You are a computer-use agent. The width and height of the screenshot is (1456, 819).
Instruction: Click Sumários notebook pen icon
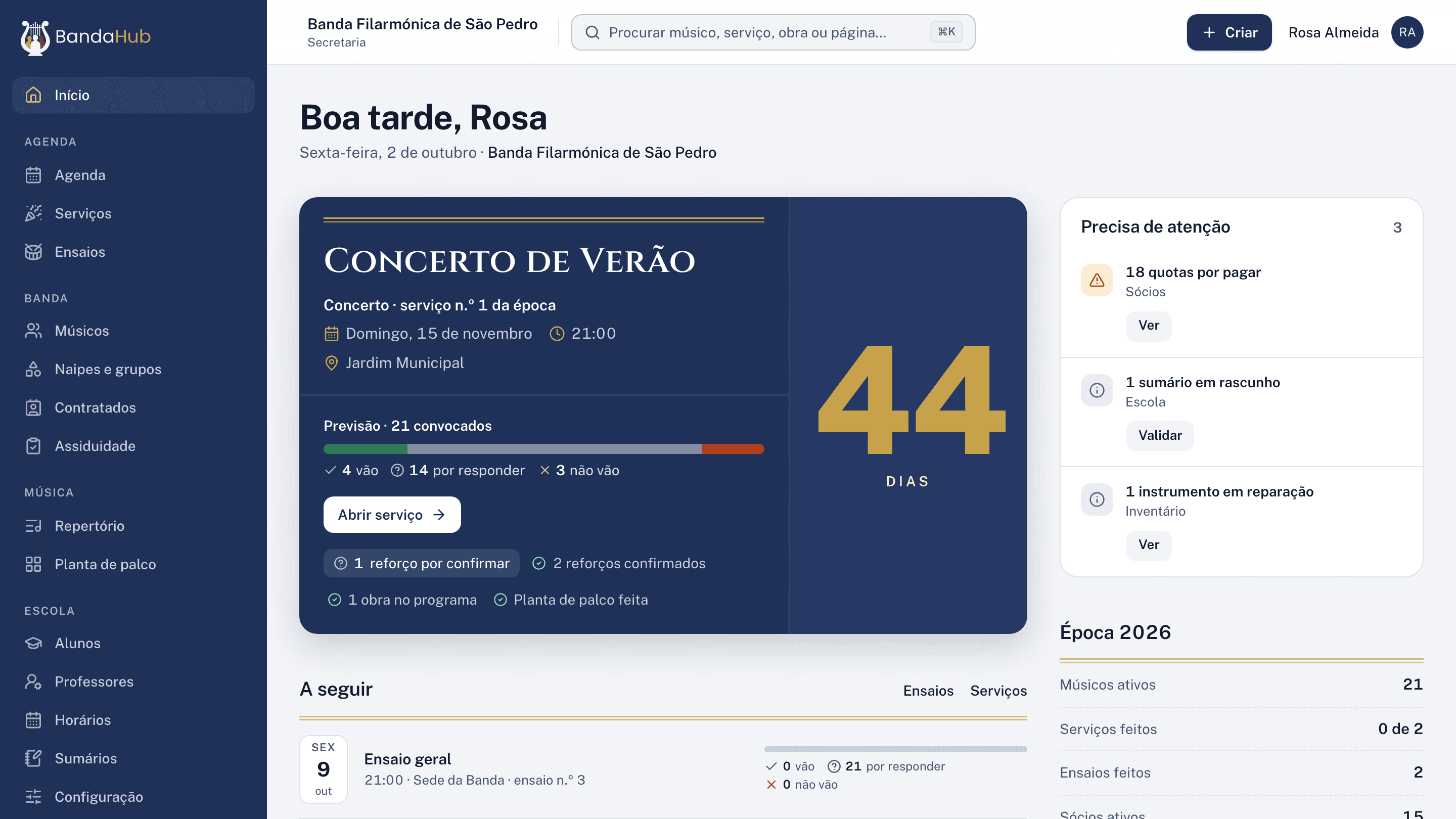(x=33, y=759)
